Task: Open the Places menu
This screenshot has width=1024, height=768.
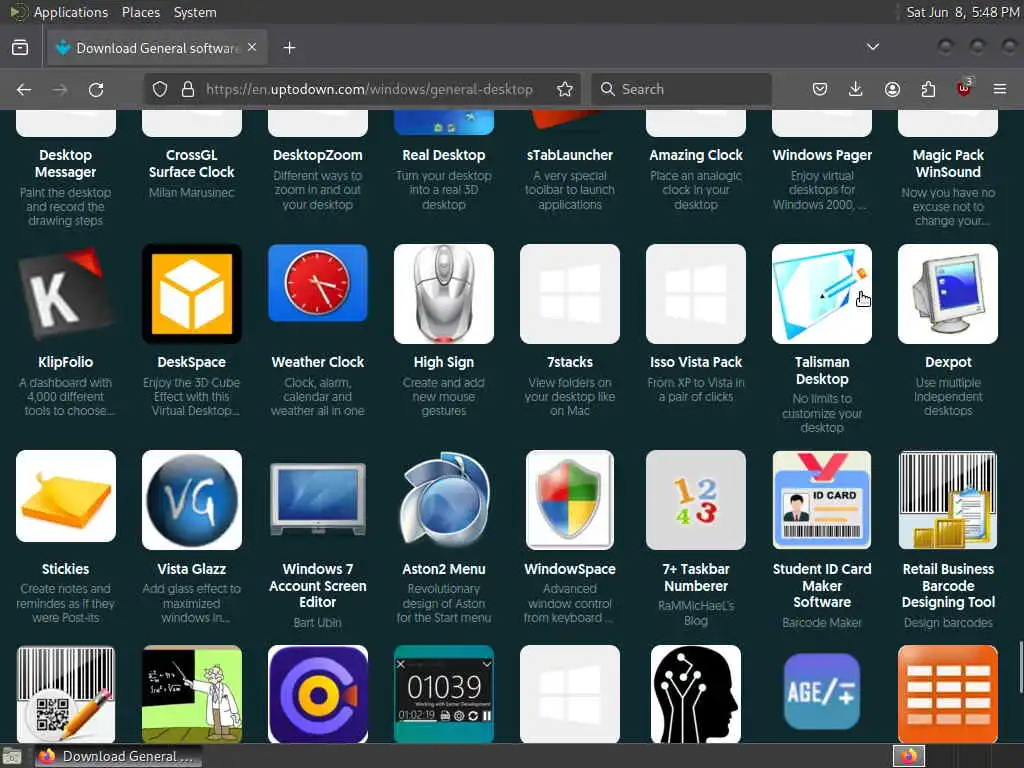Action: (140, 12)
